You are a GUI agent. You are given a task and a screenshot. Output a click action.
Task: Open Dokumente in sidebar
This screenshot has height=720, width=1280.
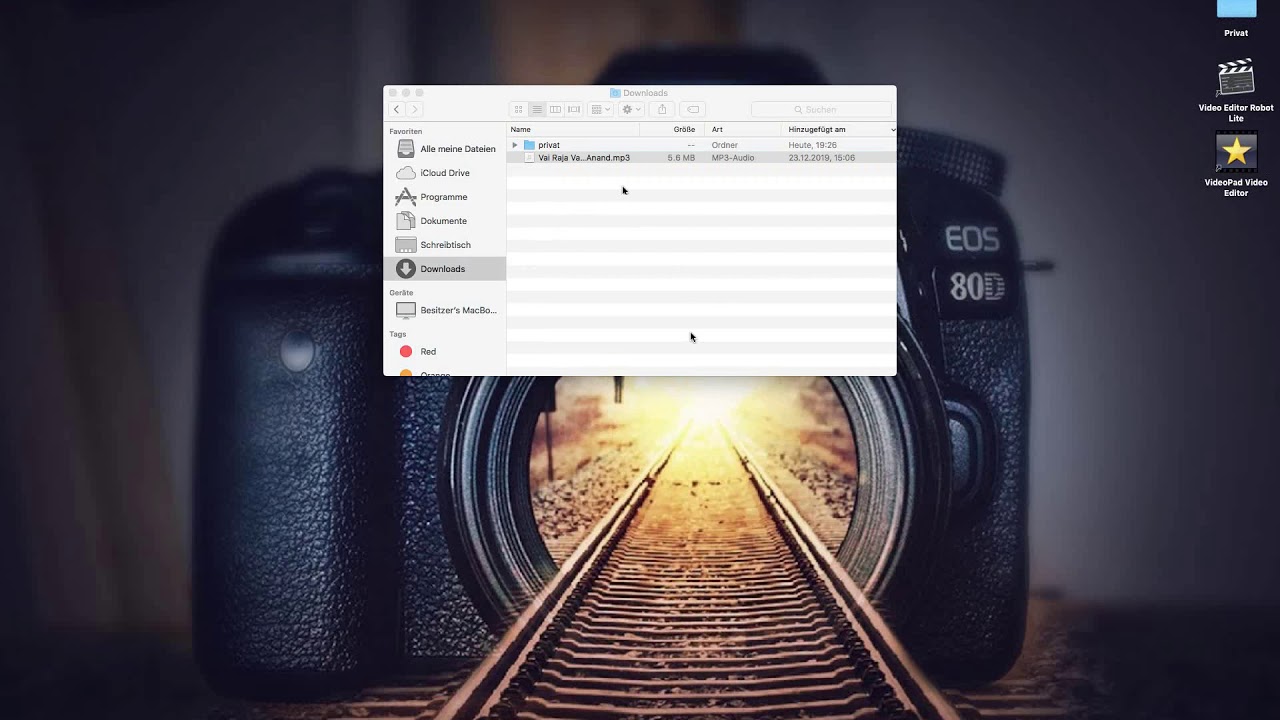445,221
